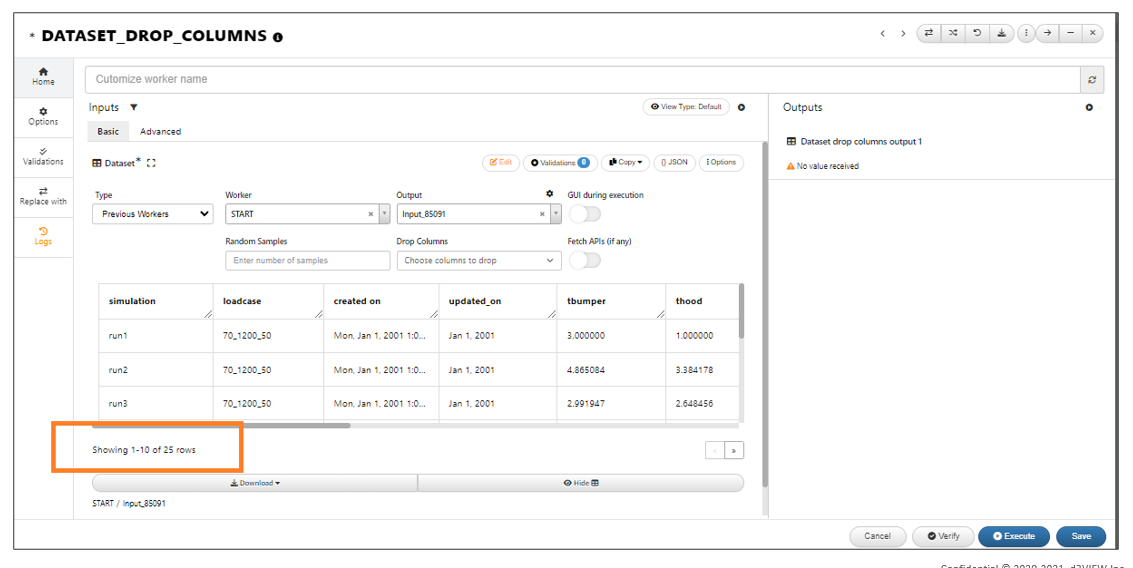Screen dimensions: 1133x568
Task: Switch to the Advanced tab
Action: (160, 132)
